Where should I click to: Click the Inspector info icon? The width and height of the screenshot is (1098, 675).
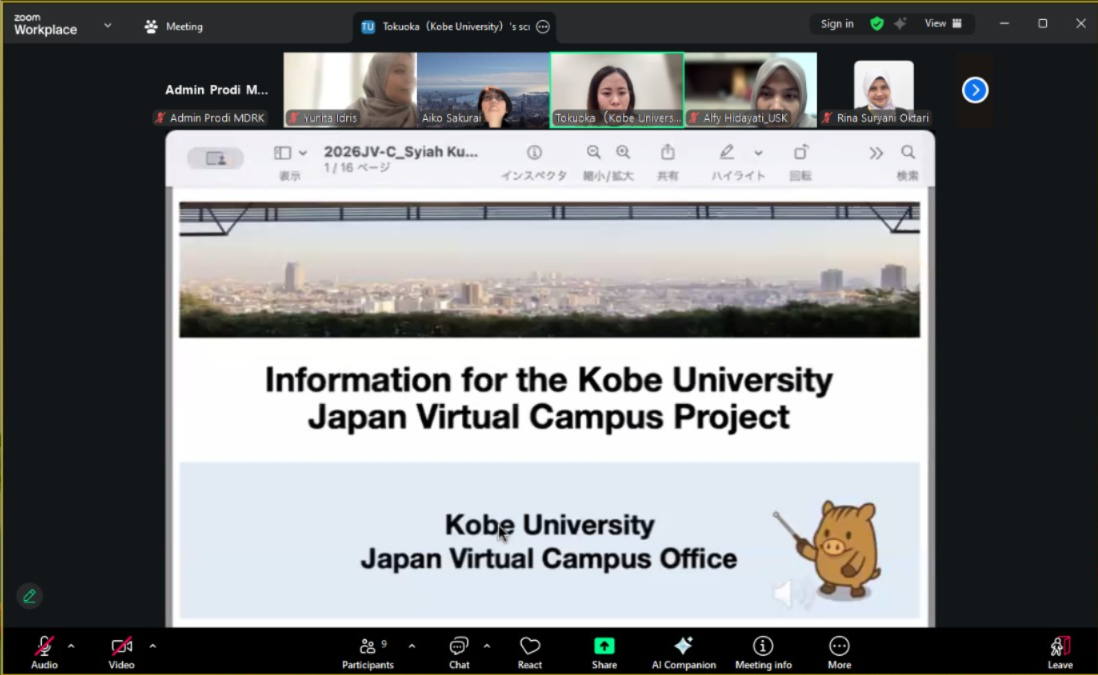(534, 153)
